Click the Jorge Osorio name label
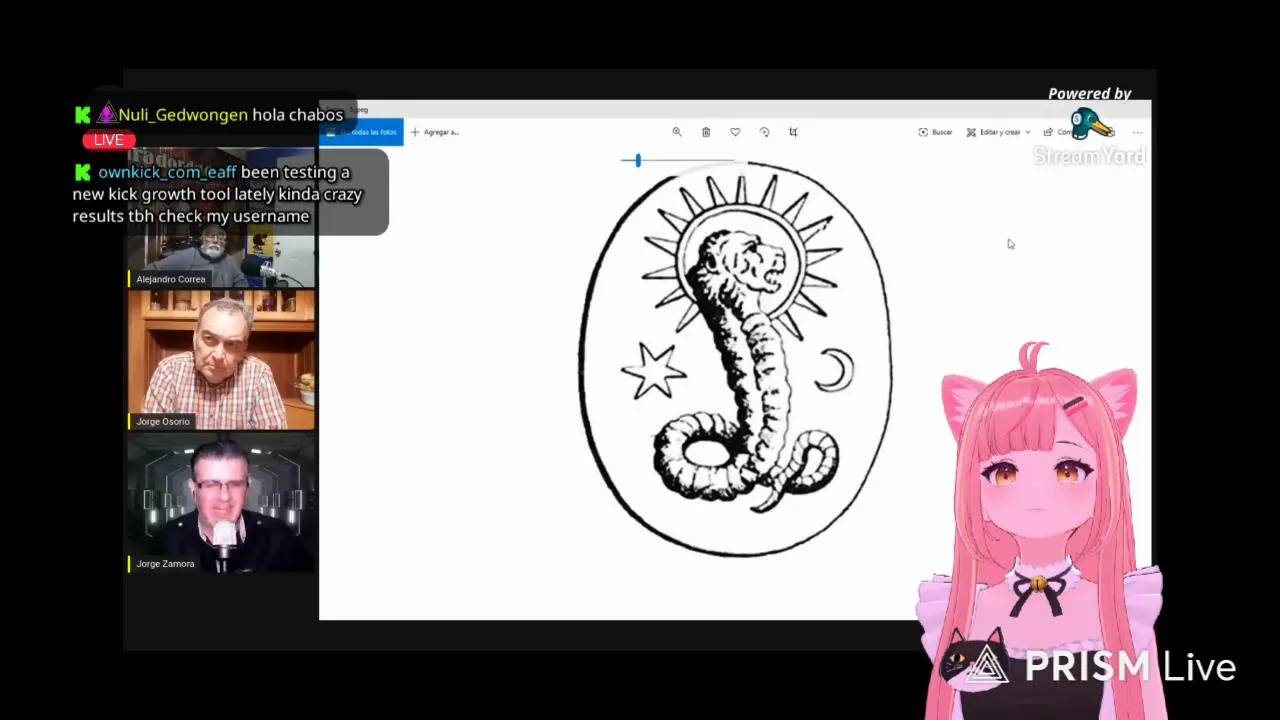 pyautogui.click(x=163, y=422)
